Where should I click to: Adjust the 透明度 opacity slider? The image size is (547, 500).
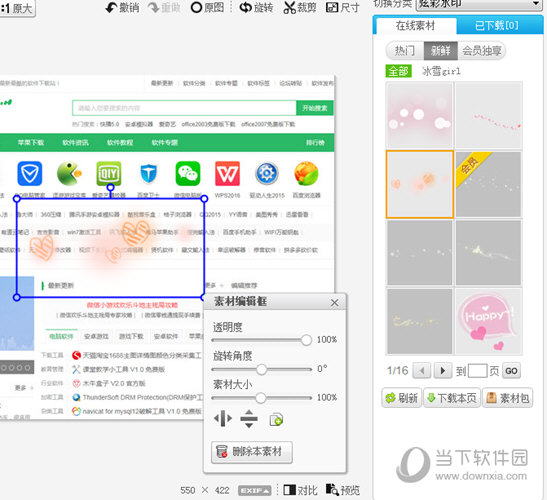click(262, 340)
